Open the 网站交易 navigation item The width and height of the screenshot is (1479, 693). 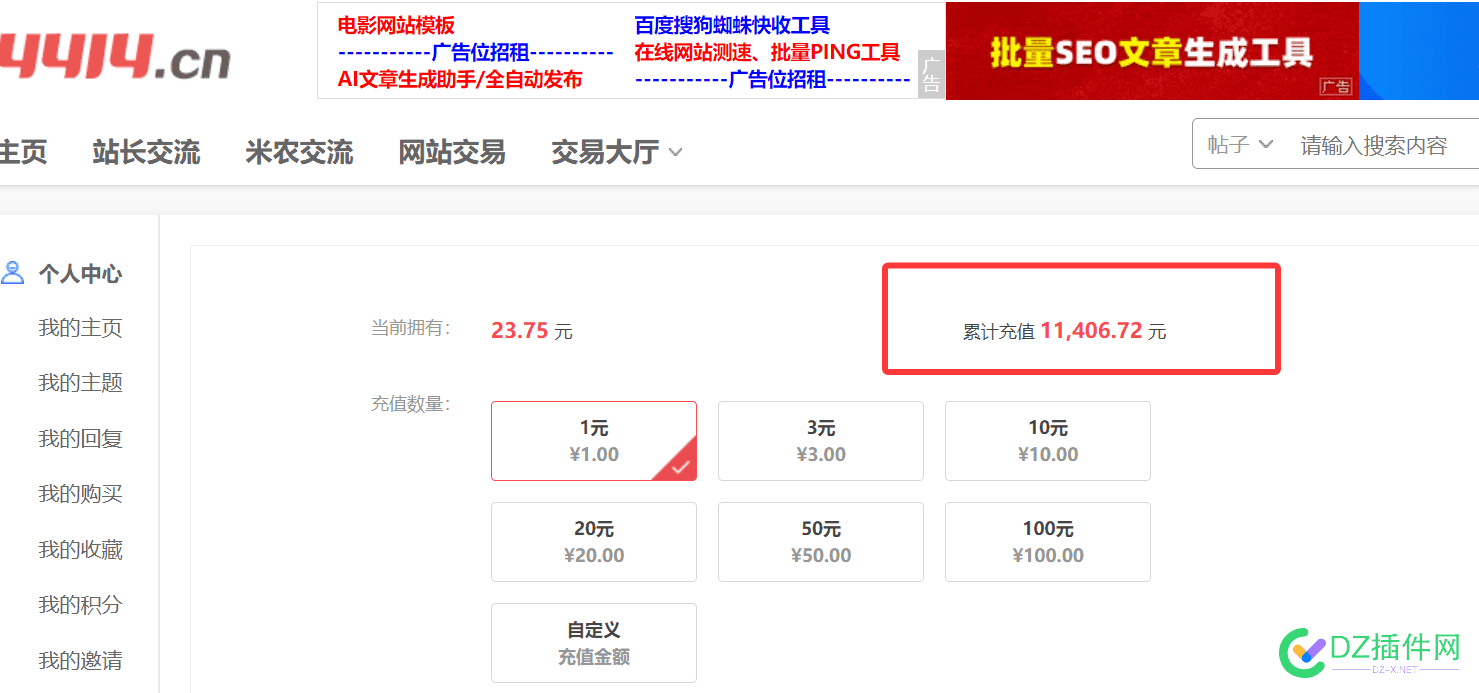click(452, 152)
